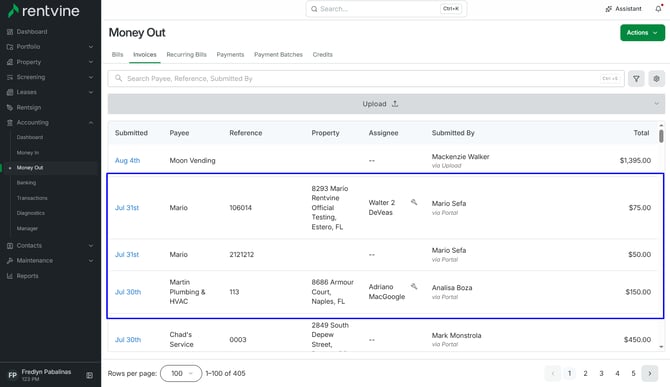
Task: Click the Reports chart icon
Action: pyautogui.click(x=10, y=276)
